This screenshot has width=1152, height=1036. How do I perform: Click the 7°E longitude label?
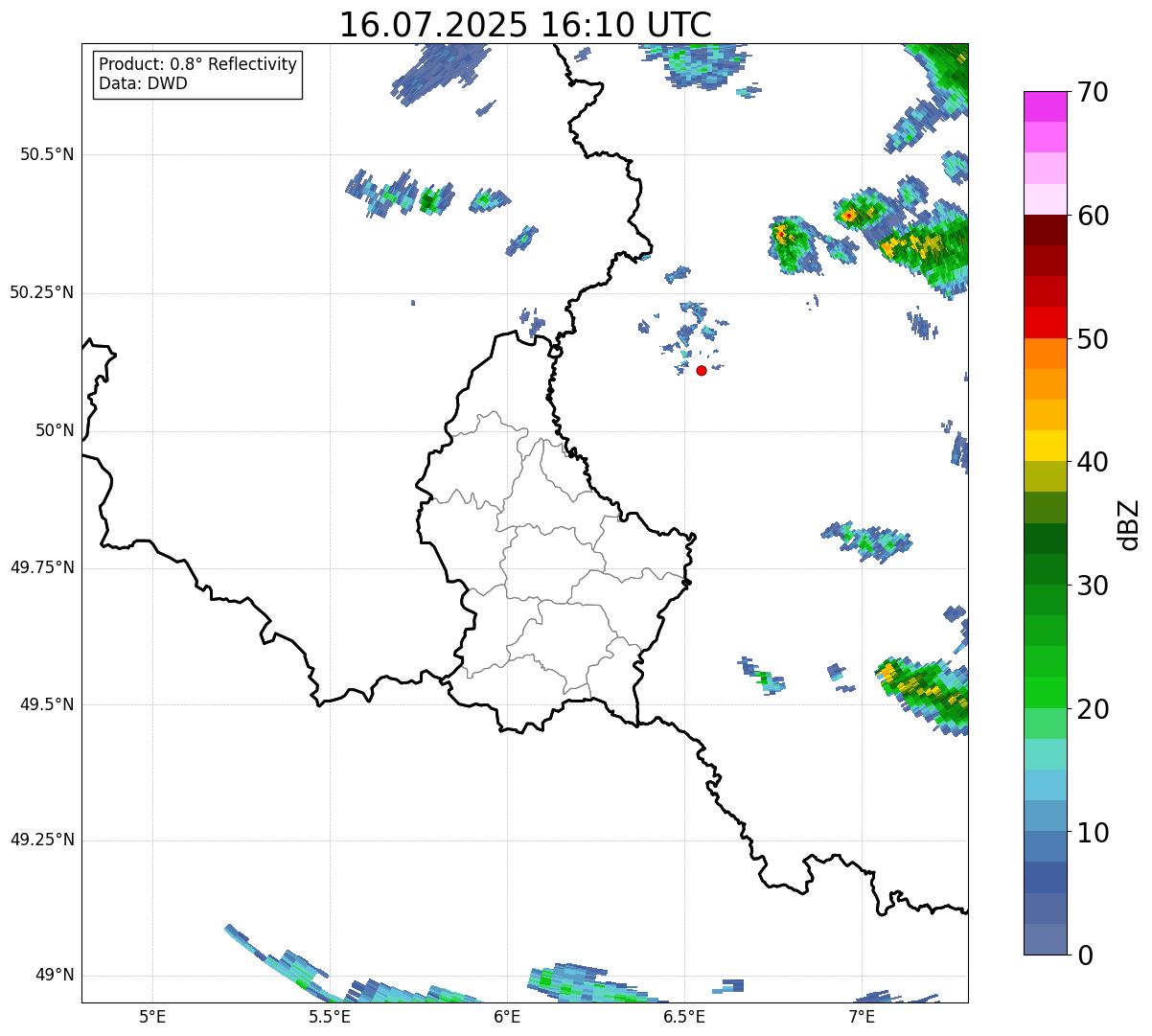click(x=862, y=1016)
